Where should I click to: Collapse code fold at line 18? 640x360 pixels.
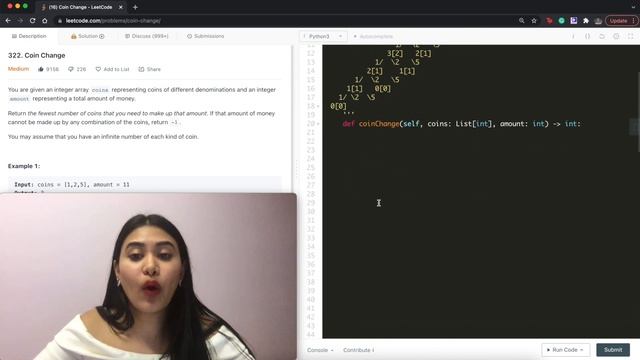(x=318, y=106)
